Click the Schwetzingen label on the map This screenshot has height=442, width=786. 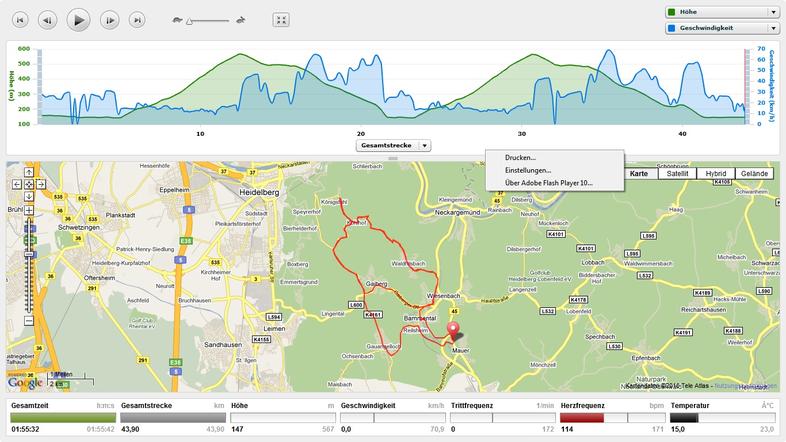point(79,227)
